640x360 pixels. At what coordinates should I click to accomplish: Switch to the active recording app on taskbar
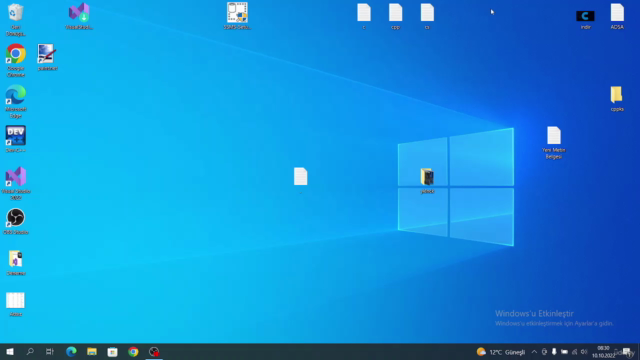[x=154, y=352]
